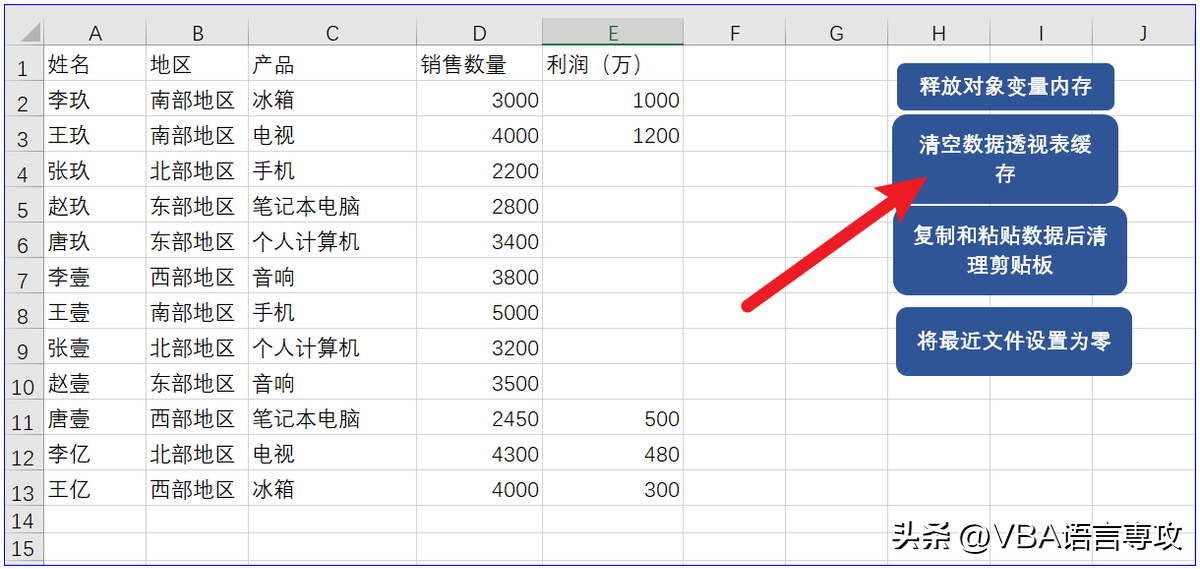The height and width of the screenshot is (569, 1200).
Task: Select the cell containing 李亿
Action: pos(95,454)
